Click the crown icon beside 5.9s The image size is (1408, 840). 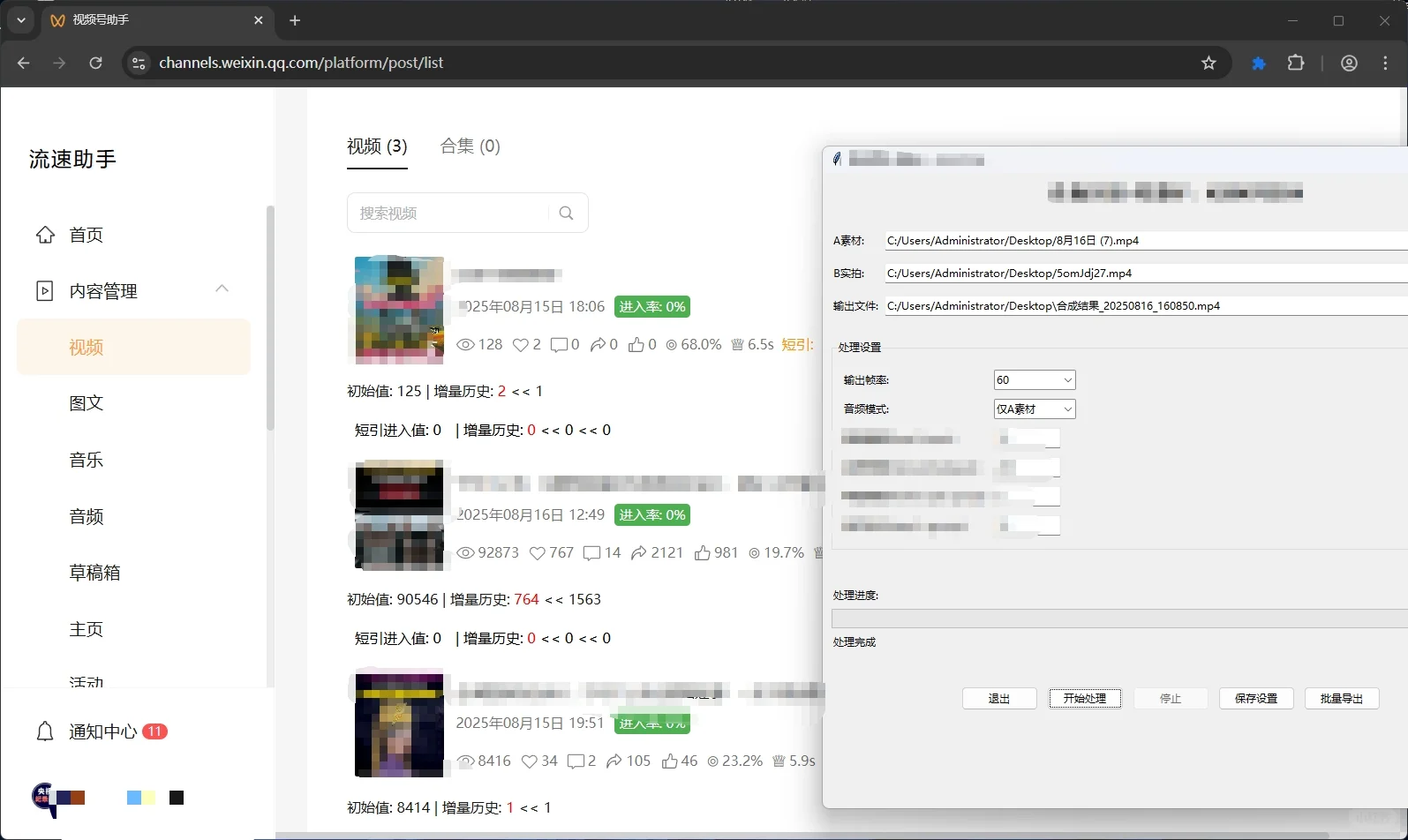coord(779,761)
